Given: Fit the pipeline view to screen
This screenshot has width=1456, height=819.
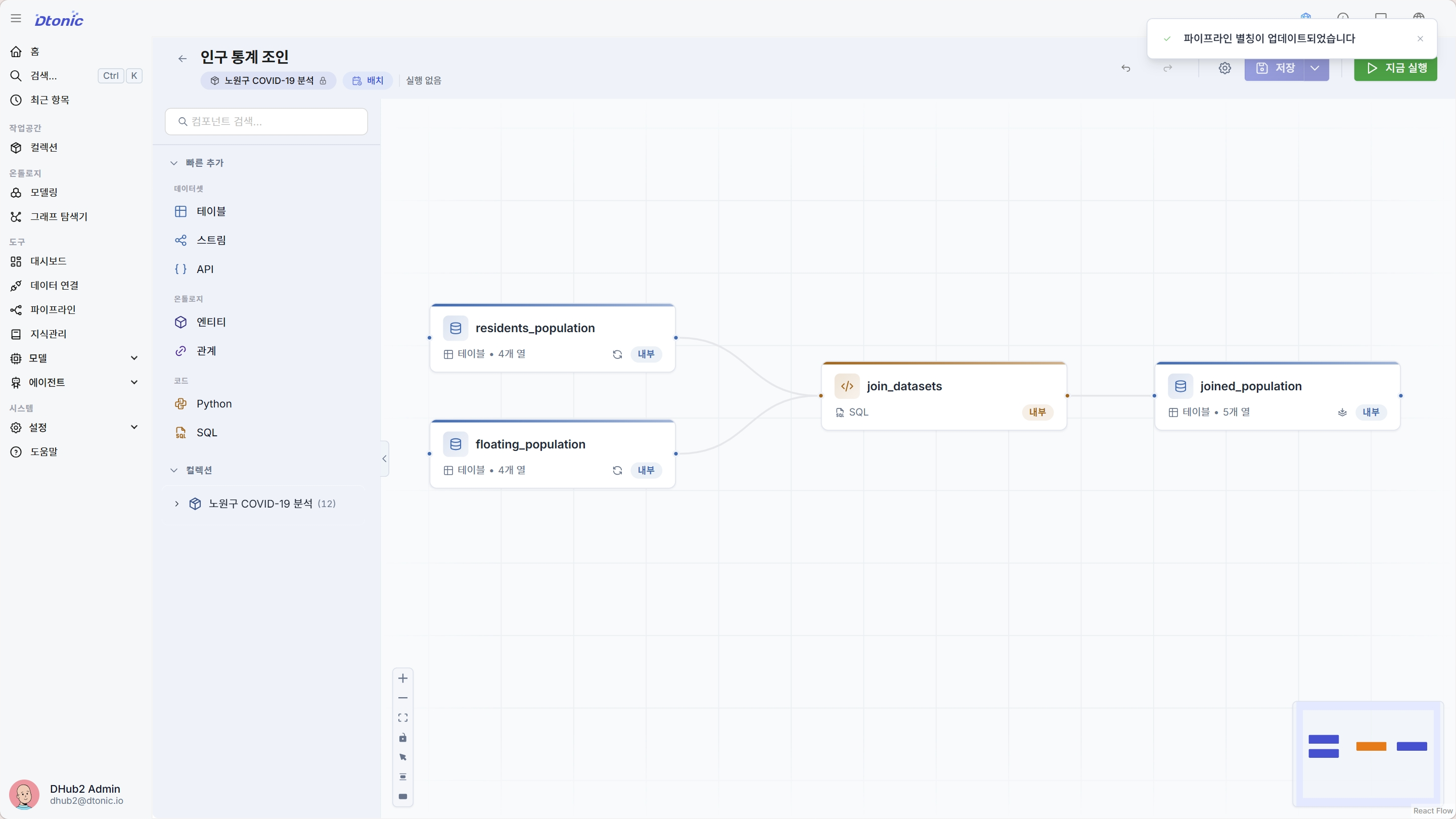Looking at the screenshot, I should [x=402, y=718].
